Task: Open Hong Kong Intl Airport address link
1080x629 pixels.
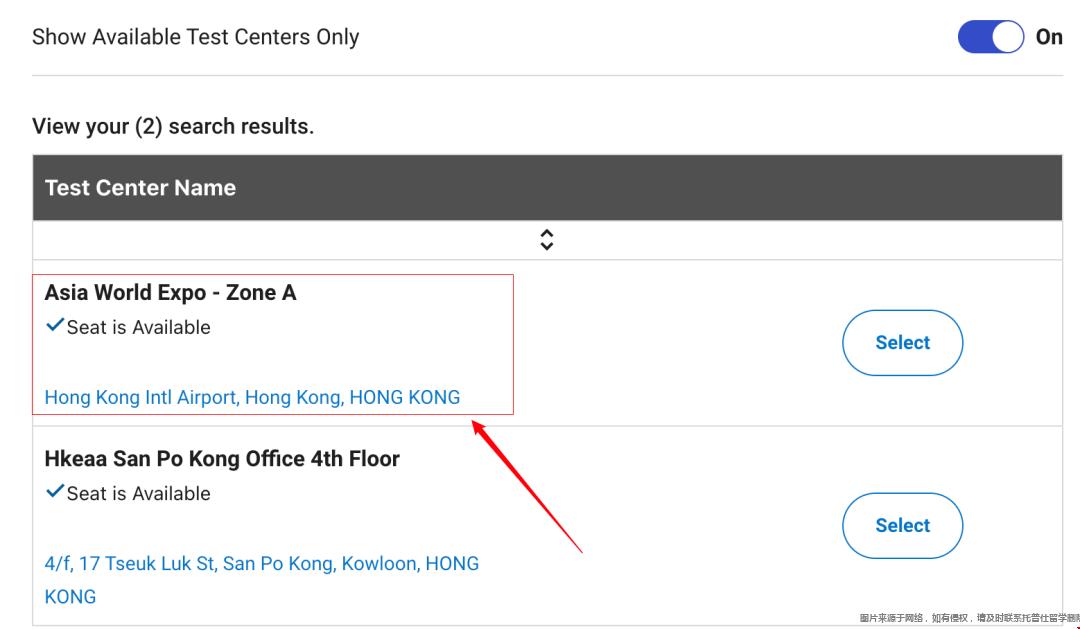Action: tap(252, 397)
